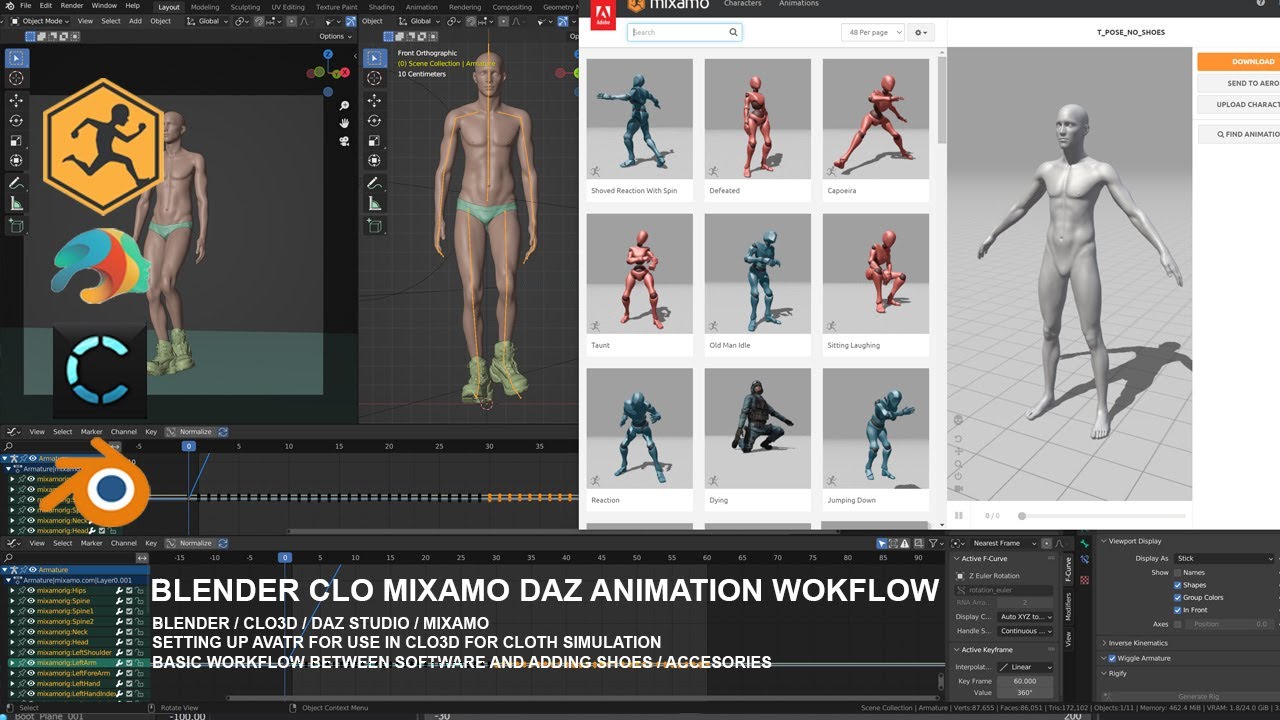The height and width of the screenshot is (720, 1280).
Task: Select the Cursor tool in left Blender viewport
Action: pos(16,78)
